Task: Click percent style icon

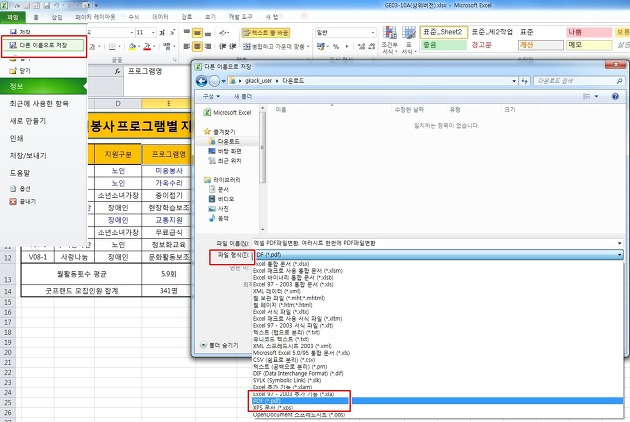Action: [x=336, y=47]
